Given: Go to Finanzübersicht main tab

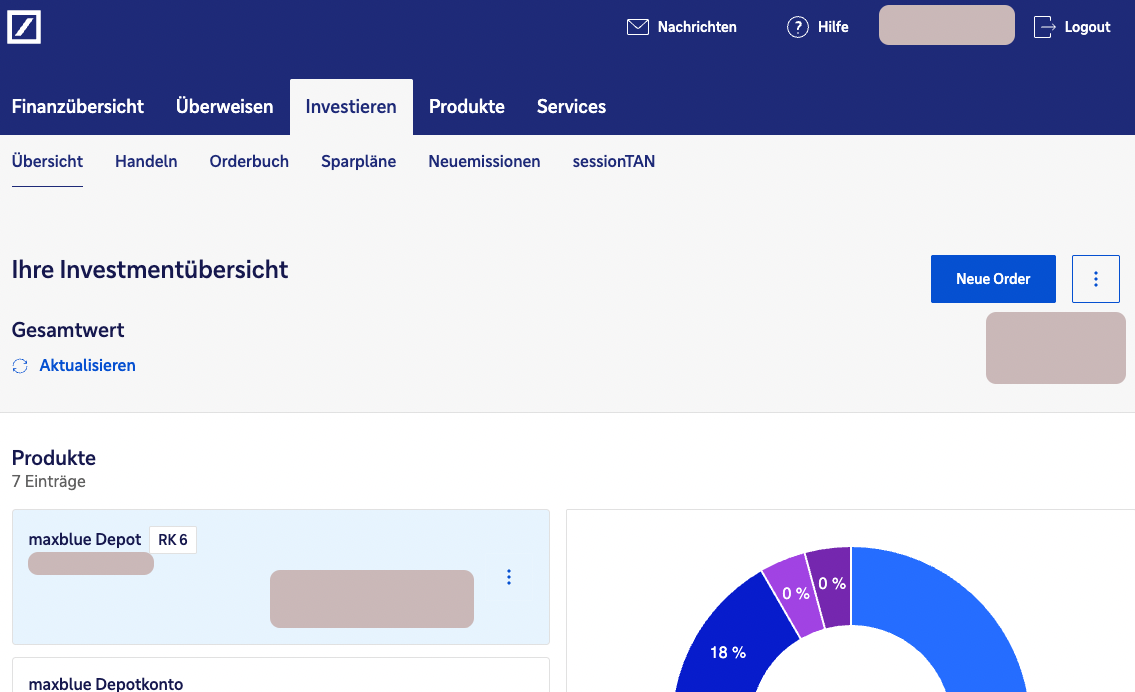Looking at the screenshot, I should tap(77, 106).
